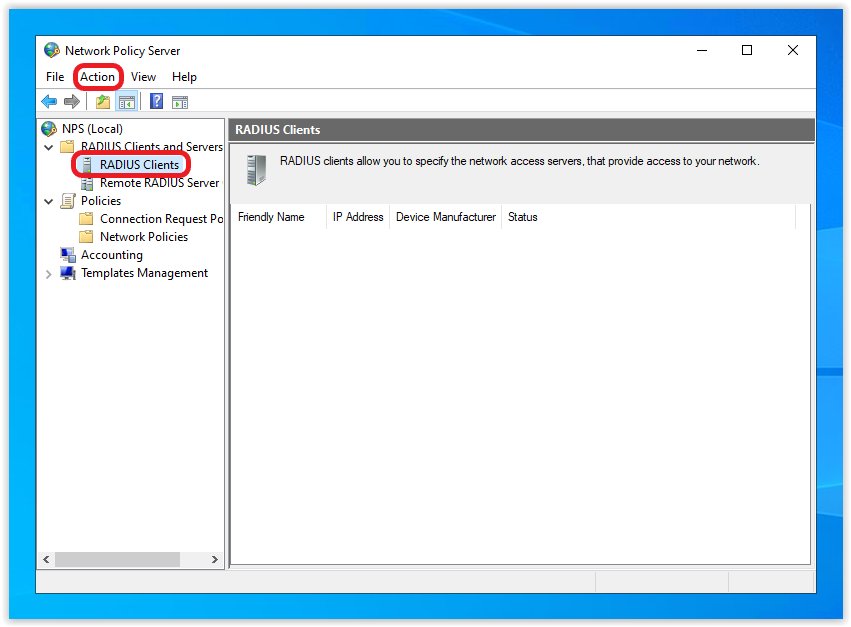The width and height of the screenshot is (851, 627).
Task: Click the Connection Request Policies folder icon
Action: point(86,219)
